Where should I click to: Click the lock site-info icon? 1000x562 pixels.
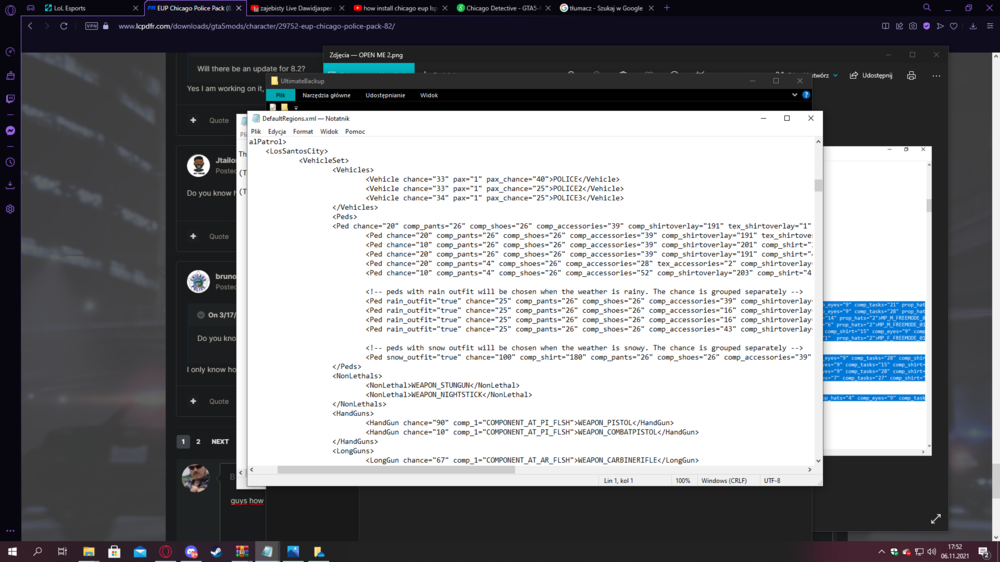click(106, 26)
